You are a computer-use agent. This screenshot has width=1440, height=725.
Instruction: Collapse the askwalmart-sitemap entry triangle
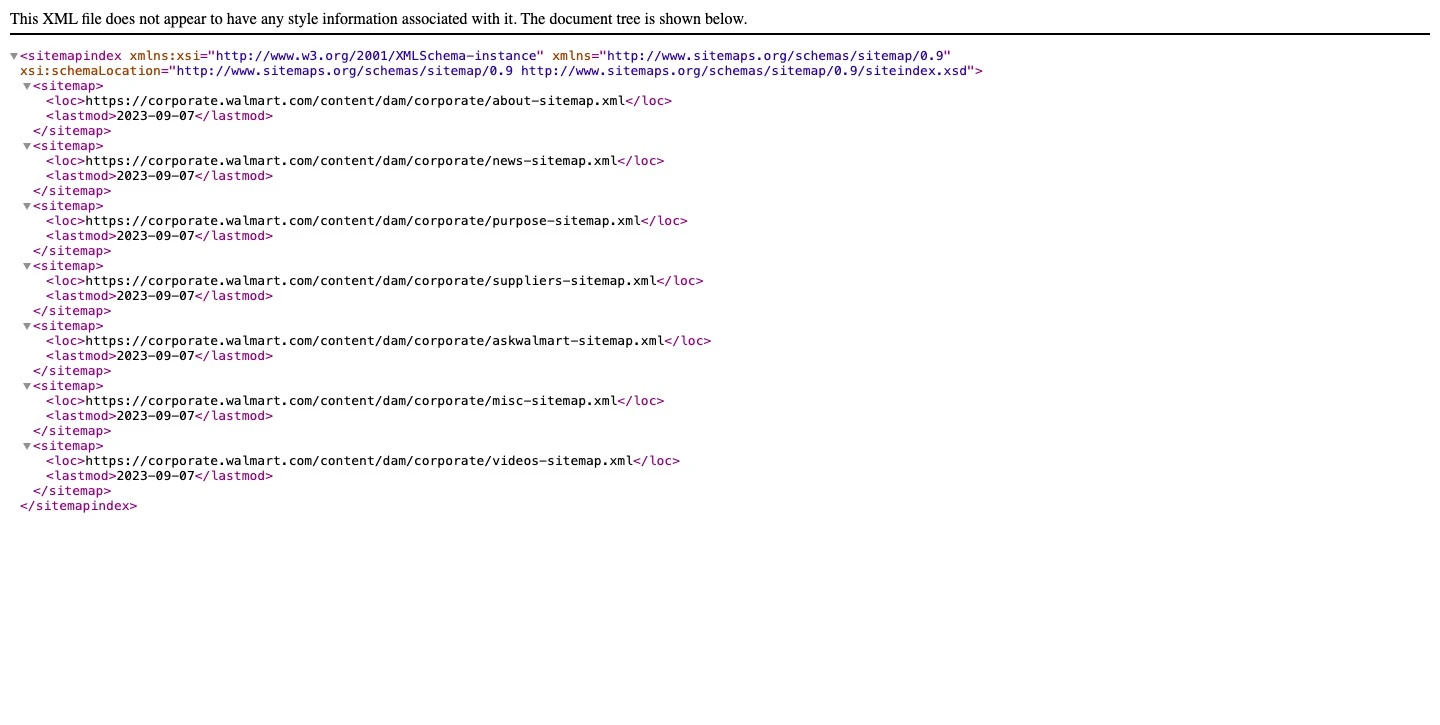tap(27, 326)
